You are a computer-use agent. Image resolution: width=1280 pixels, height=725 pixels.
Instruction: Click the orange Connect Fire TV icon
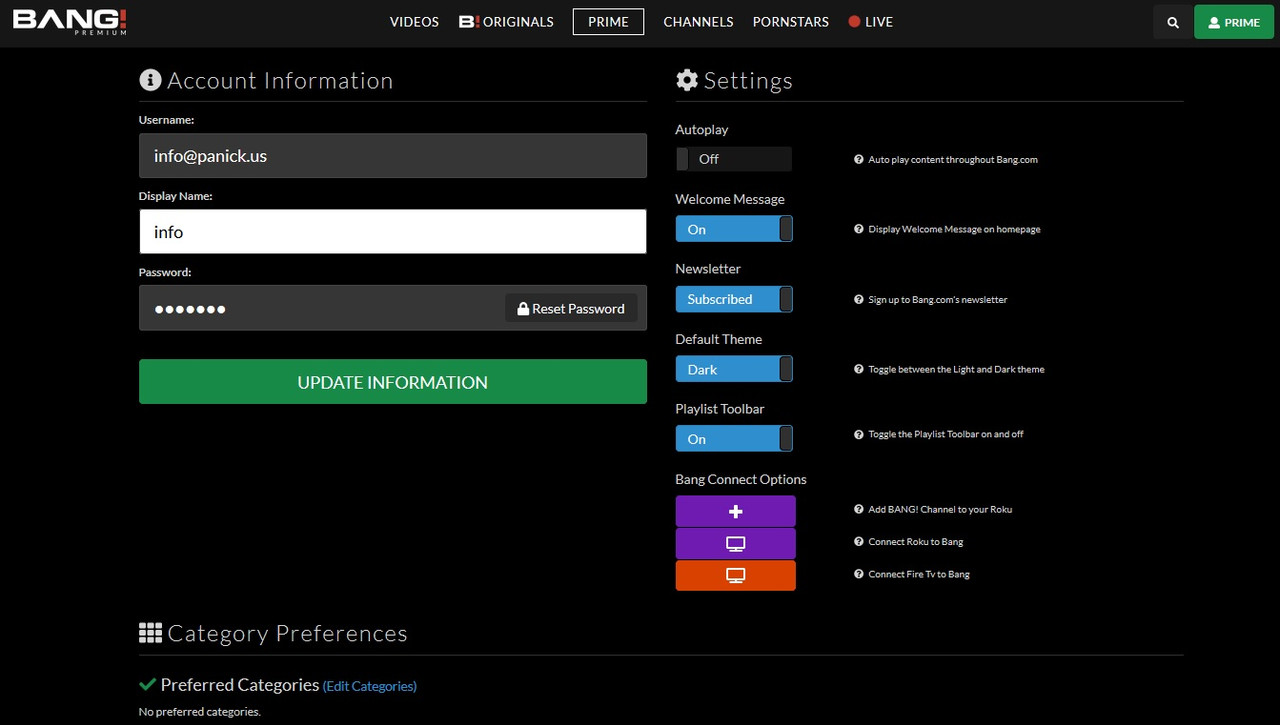coord(735,576)
